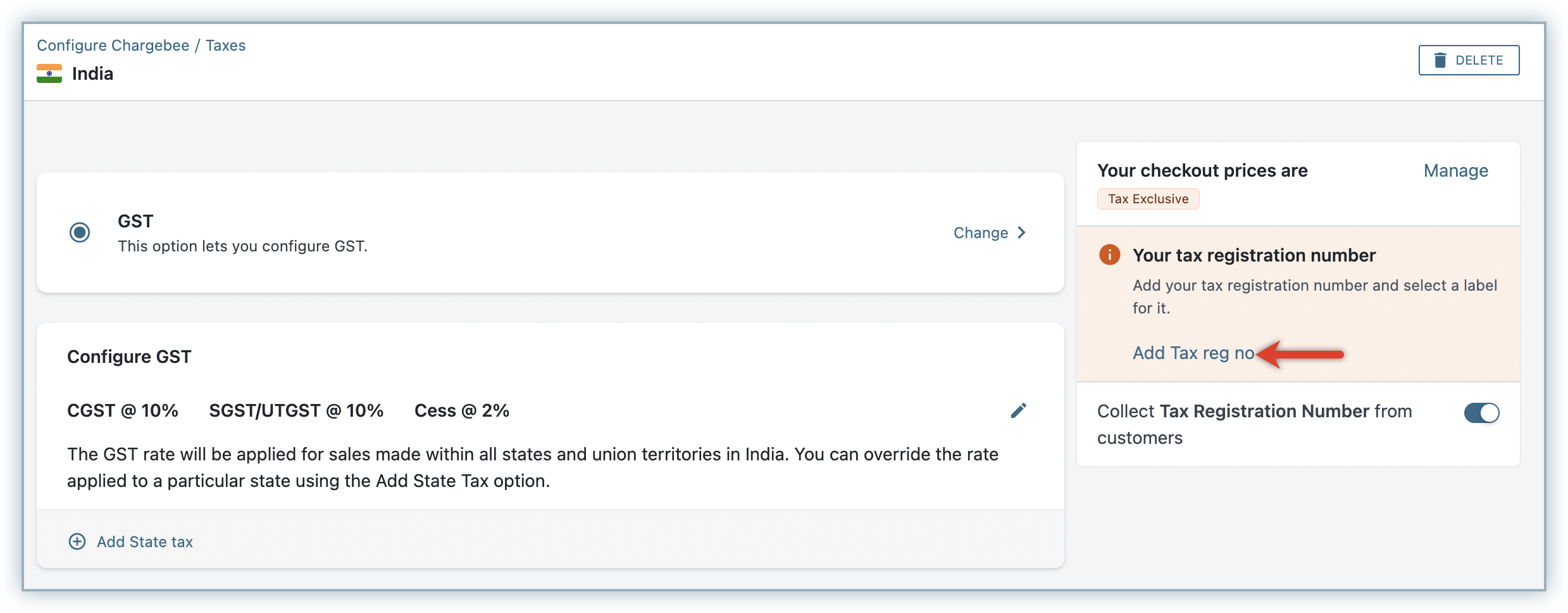Click the trash icon in the Delete button

click(1440, 60)
